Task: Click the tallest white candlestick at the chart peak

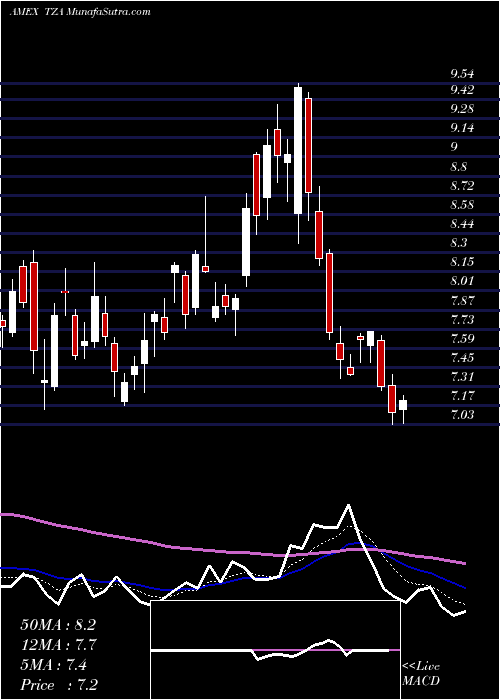Action: tap(298, 150)
